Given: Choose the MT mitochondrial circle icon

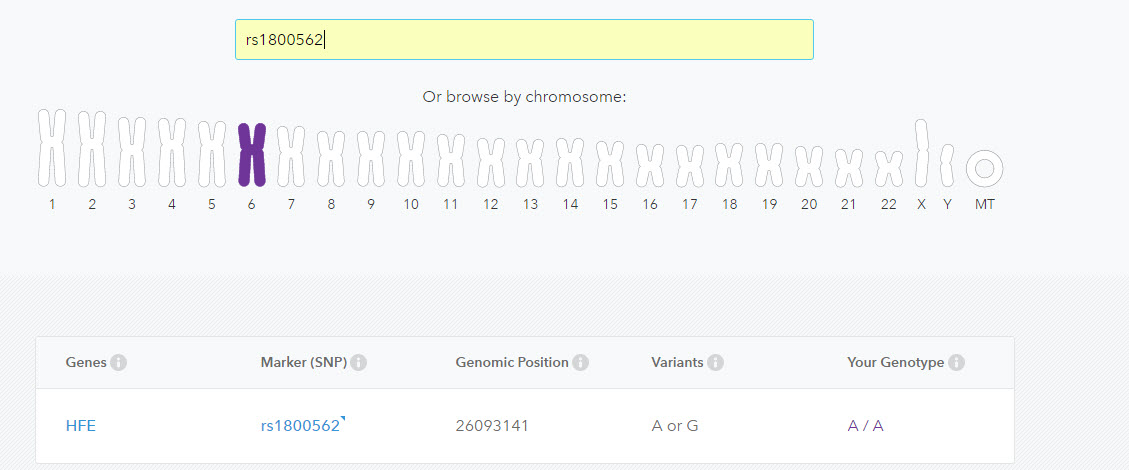Looking at the screenshot, I should point(984,167).
